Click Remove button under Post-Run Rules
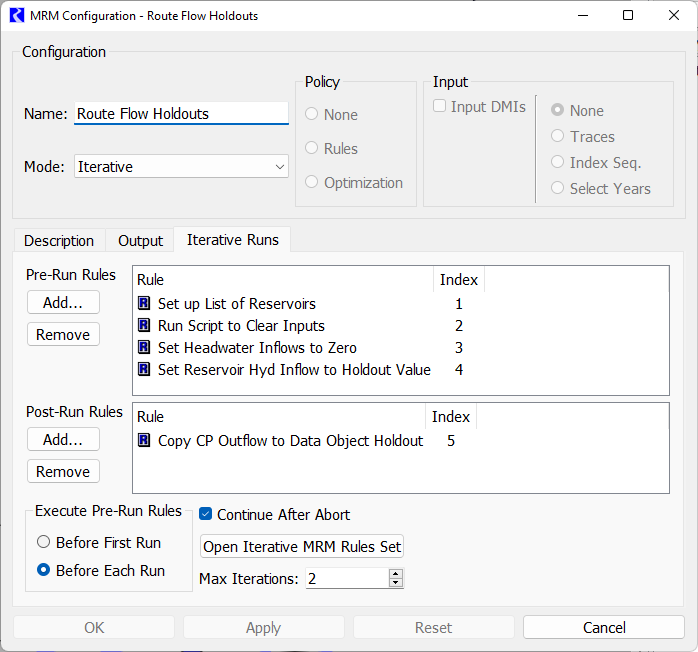The width and height of the screenshot is (698, 652). 63,472
